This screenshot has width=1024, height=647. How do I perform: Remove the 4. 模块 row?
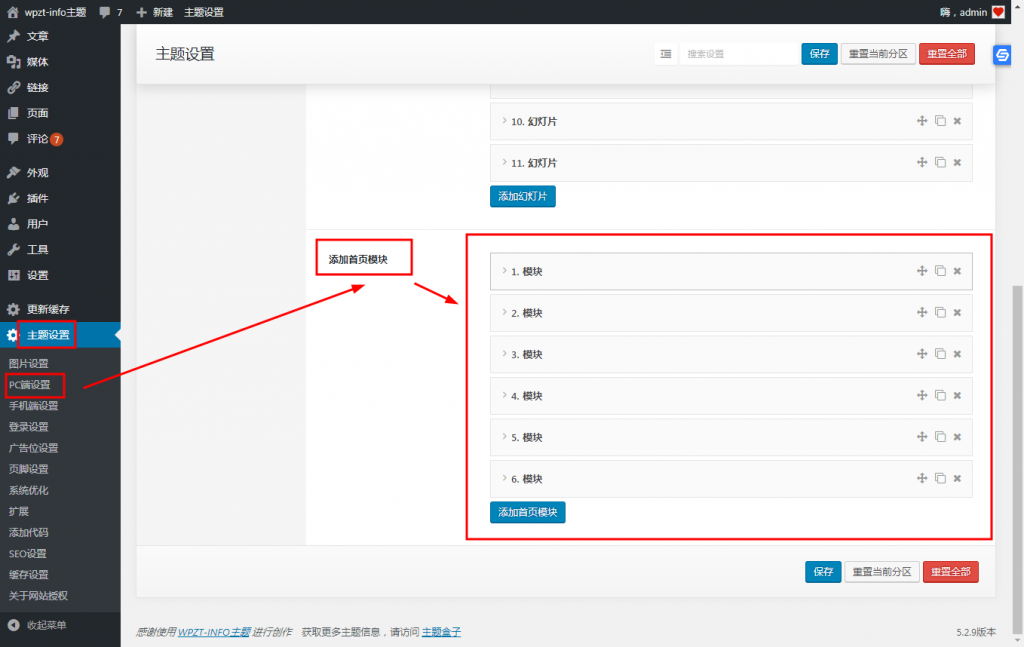[x=957, y=396]
